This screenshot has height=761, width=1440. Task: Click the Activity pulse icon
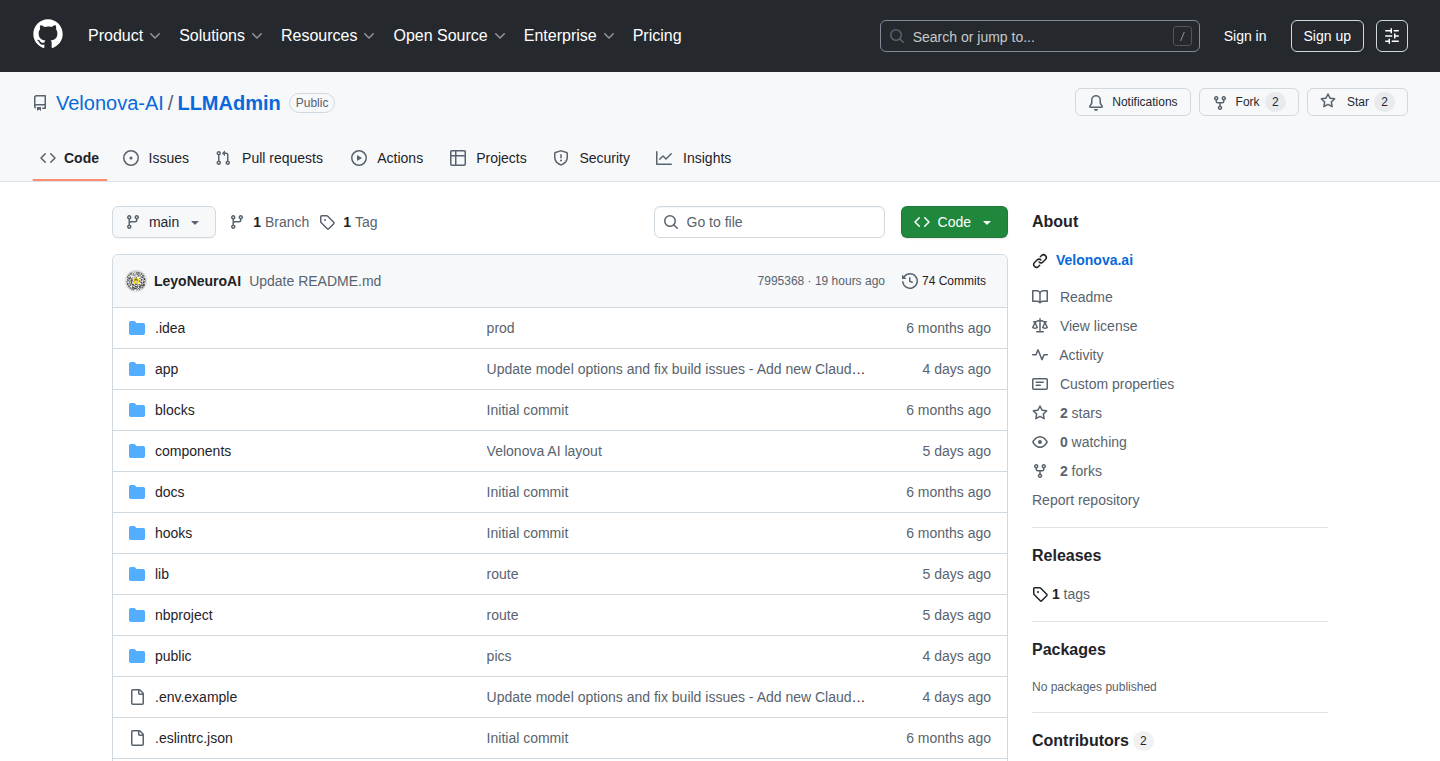1040,355
